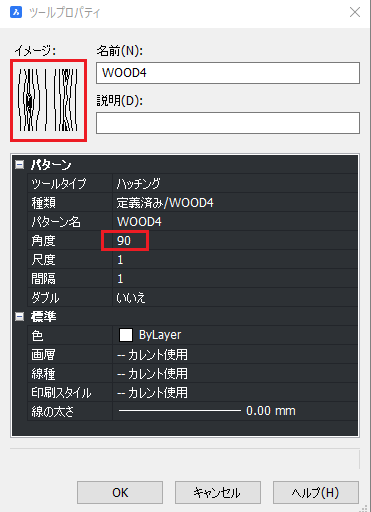
Task: Click the AutoCAD app icon in title bar
Action: (x=16, y=13)
